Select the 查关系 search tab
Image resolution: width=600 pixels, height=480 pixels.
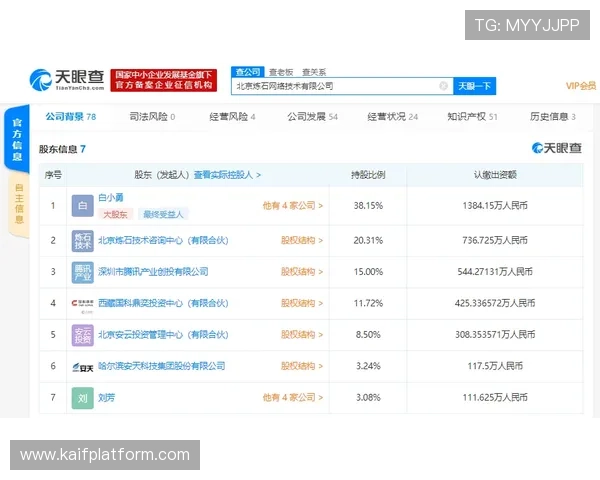[314, 72]
